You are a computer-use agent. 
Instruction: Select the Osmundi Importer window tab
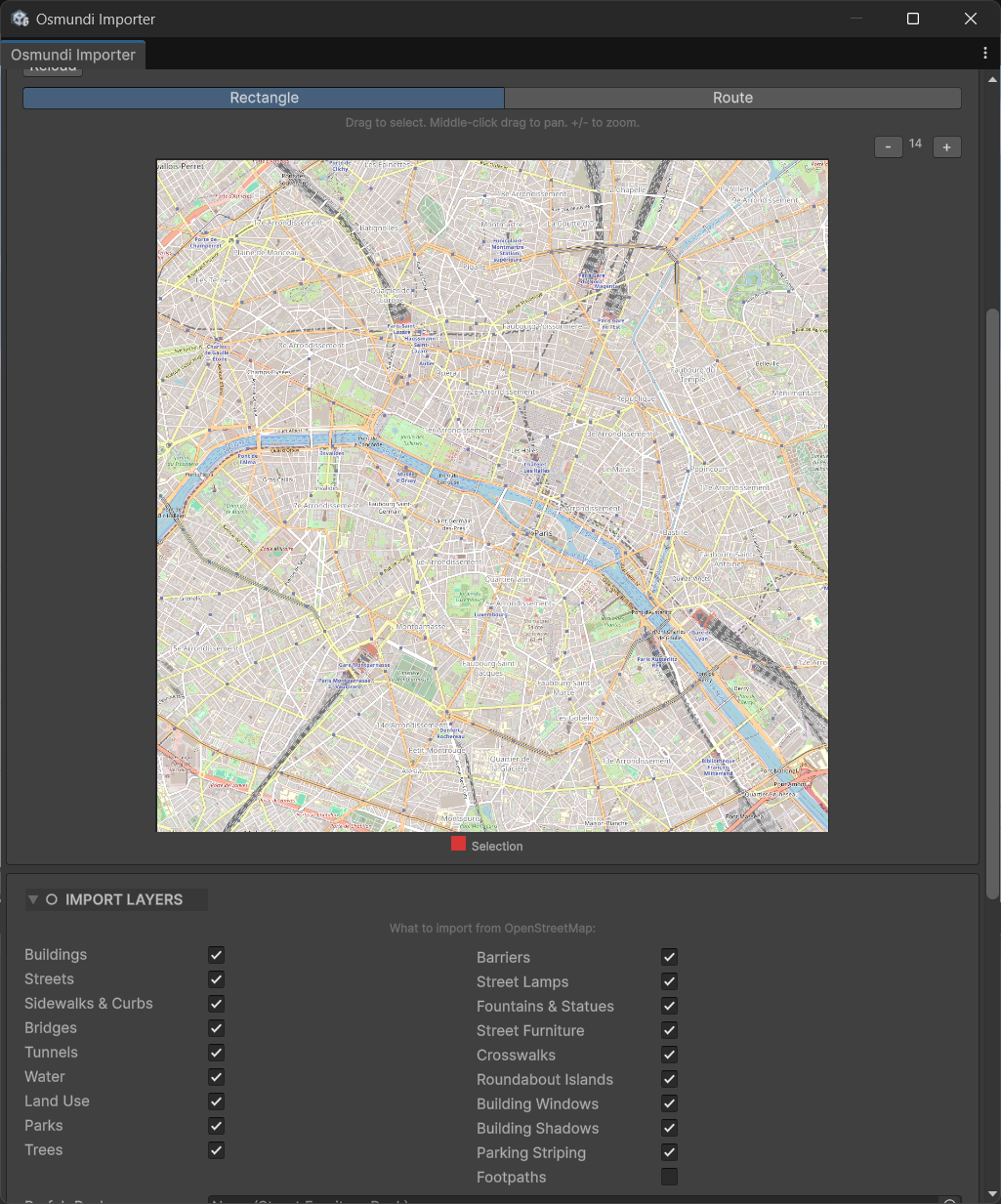tap(73, 55)
